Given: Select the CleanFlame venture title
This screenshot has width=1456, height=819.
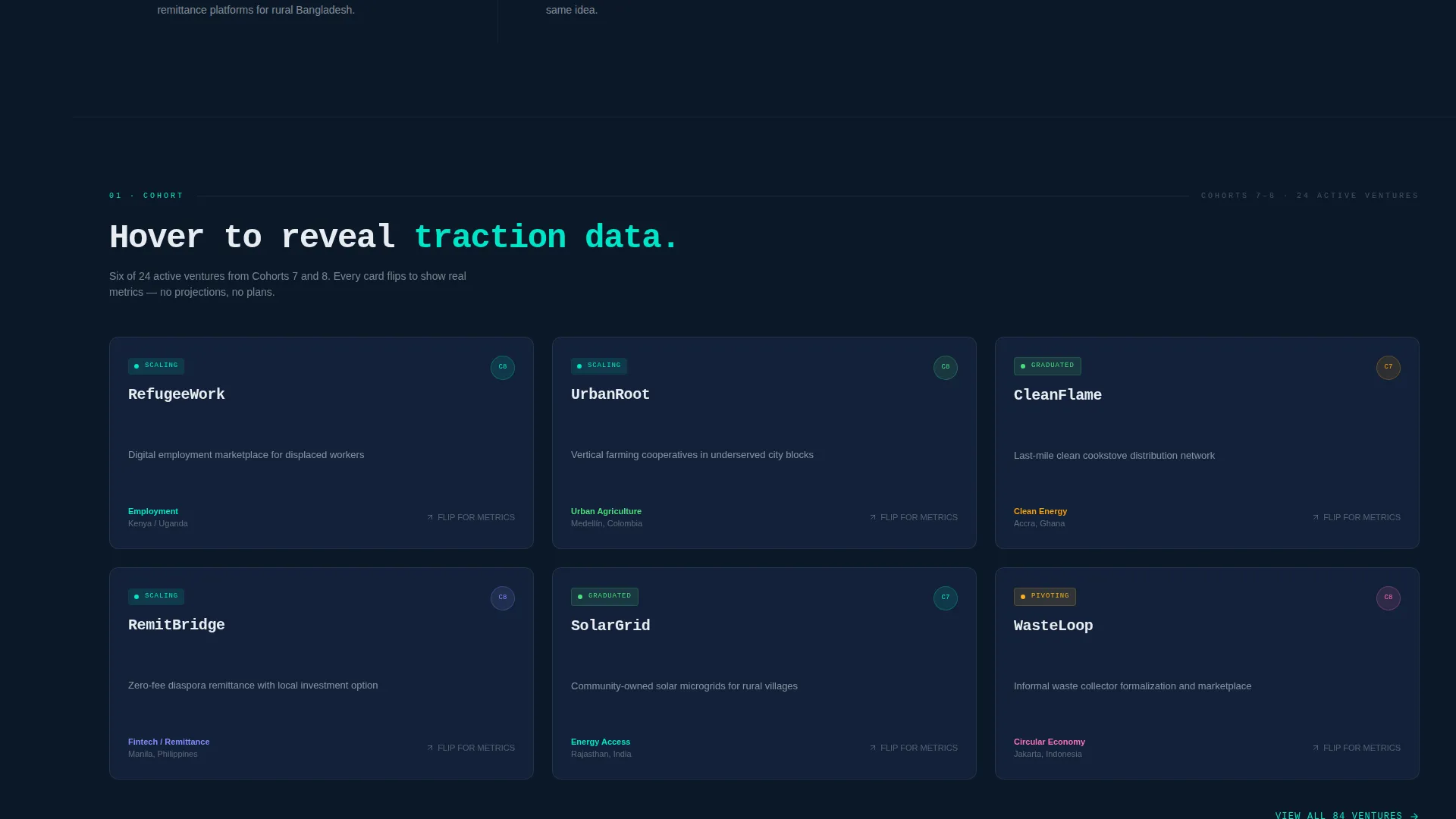Looking at the screenshot, I should (x=1058, y=395).
